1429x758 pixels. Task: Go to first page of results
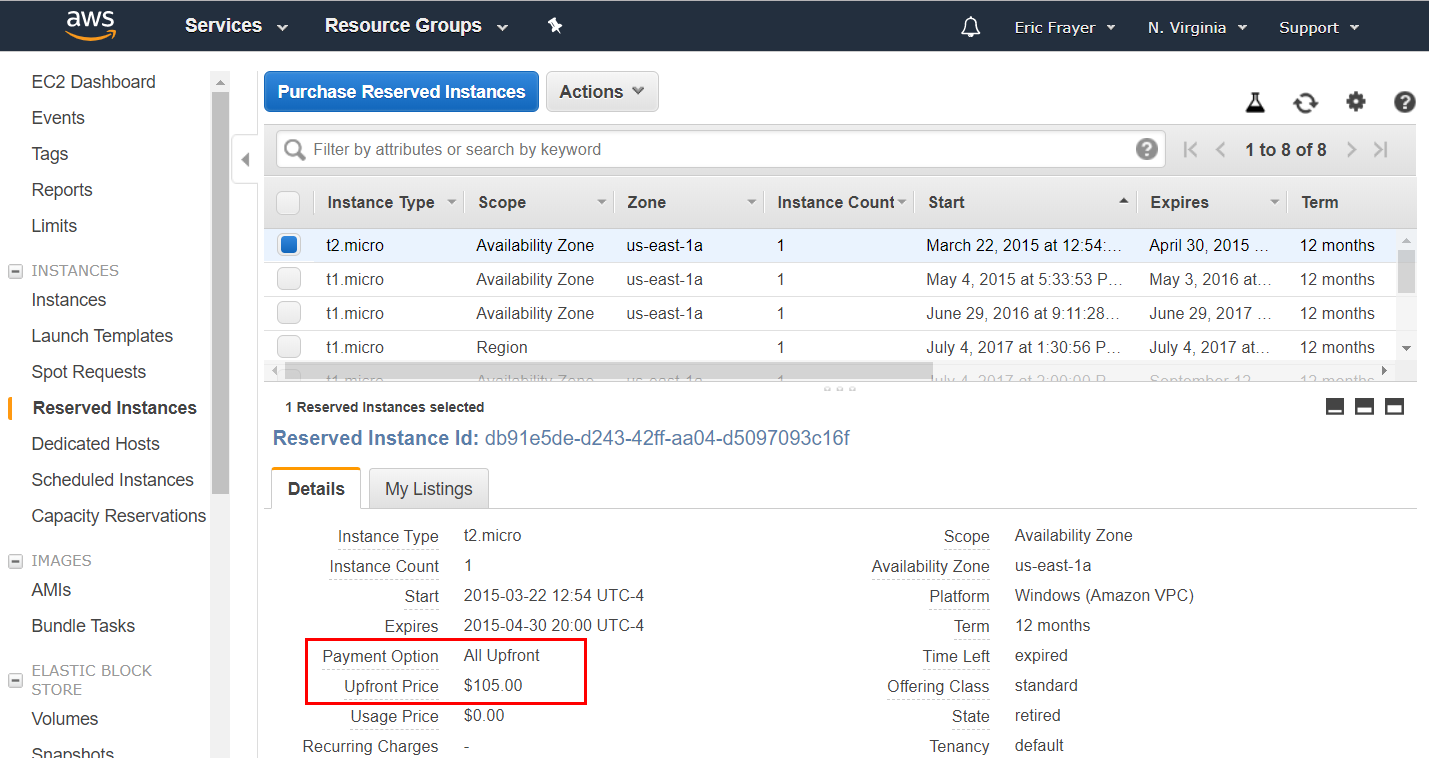(x=1190, y=150)
